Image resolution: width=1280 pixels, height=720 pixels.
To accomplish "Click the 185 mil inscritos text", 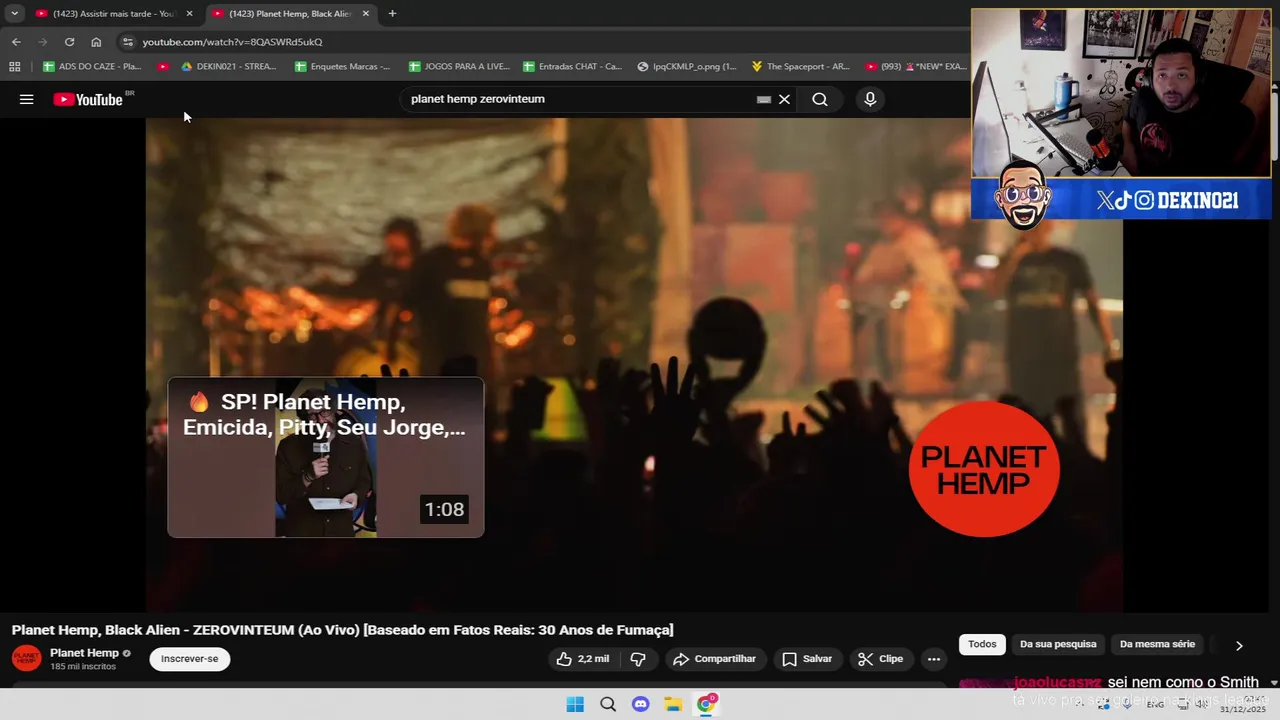I will pyautogui.click(x=83, y=667).
